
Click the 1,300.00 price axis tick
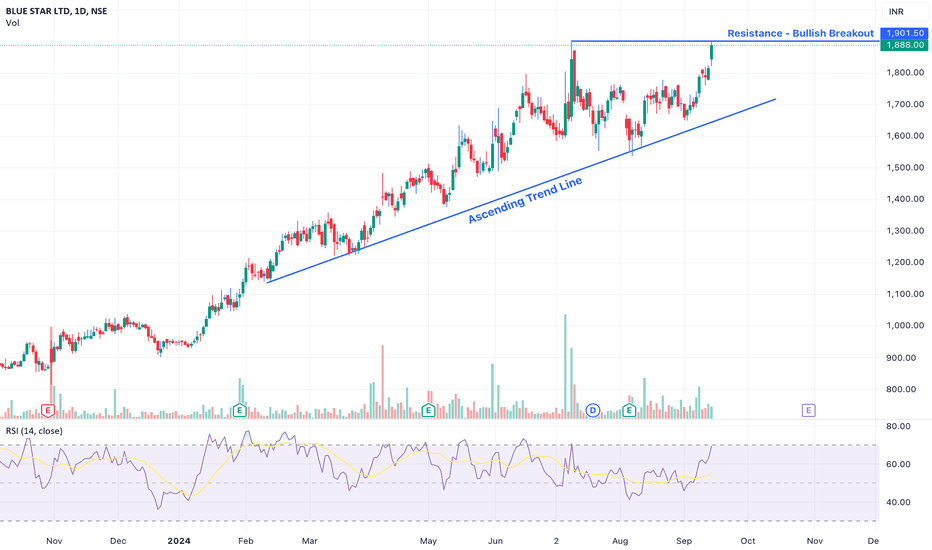pyautogui.click(x=905, y=231)
